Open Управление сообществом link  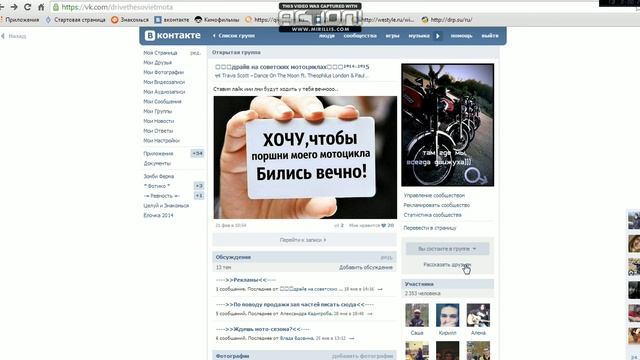(434, 196)
